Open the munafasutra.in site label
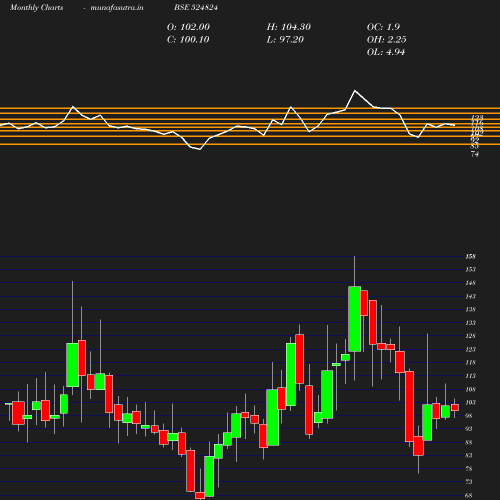Screen dimensions: 500x500 [x=117, y=8]
